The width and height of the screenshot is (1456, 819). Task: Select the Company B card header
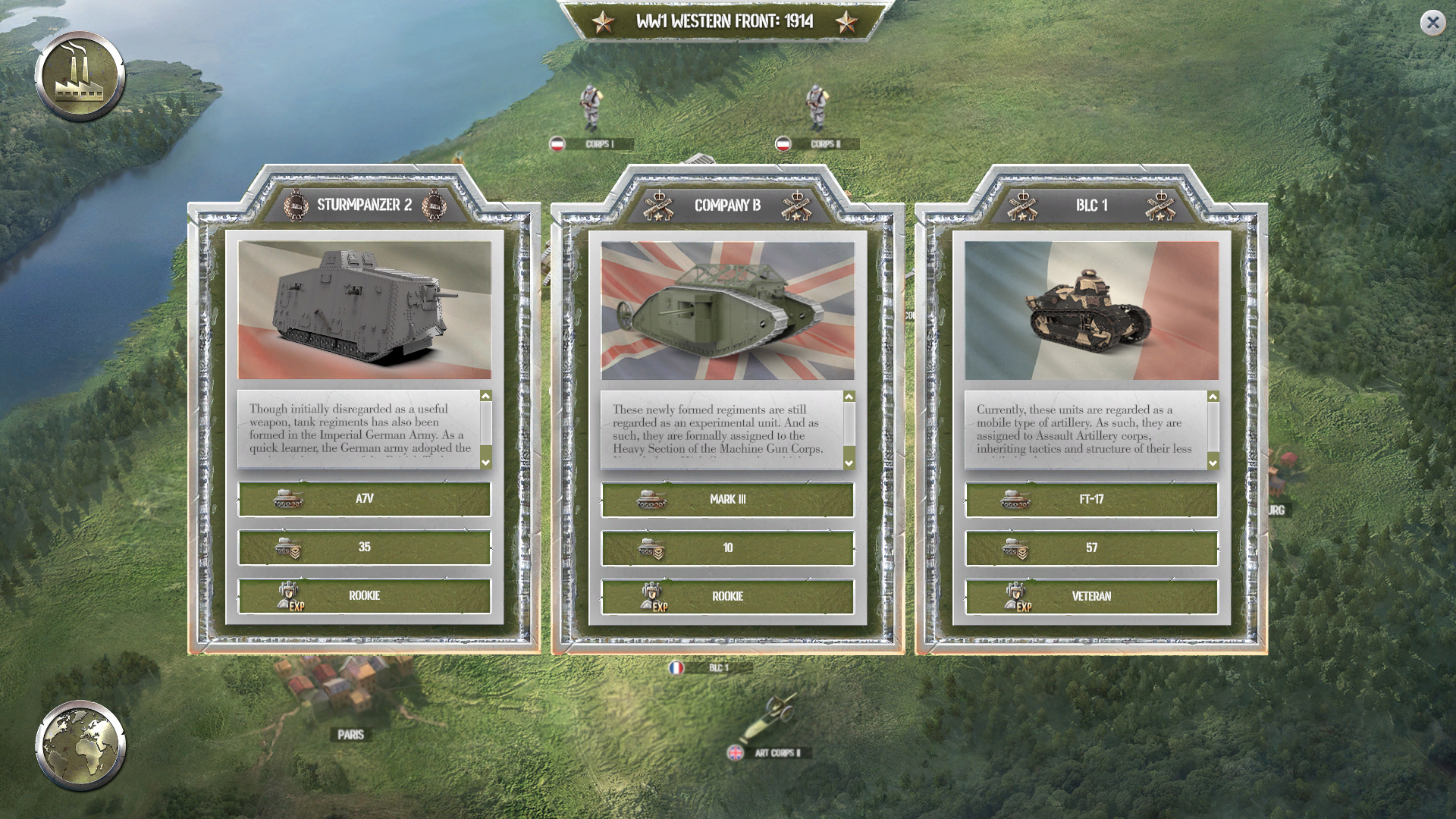(x=727, y=205)
